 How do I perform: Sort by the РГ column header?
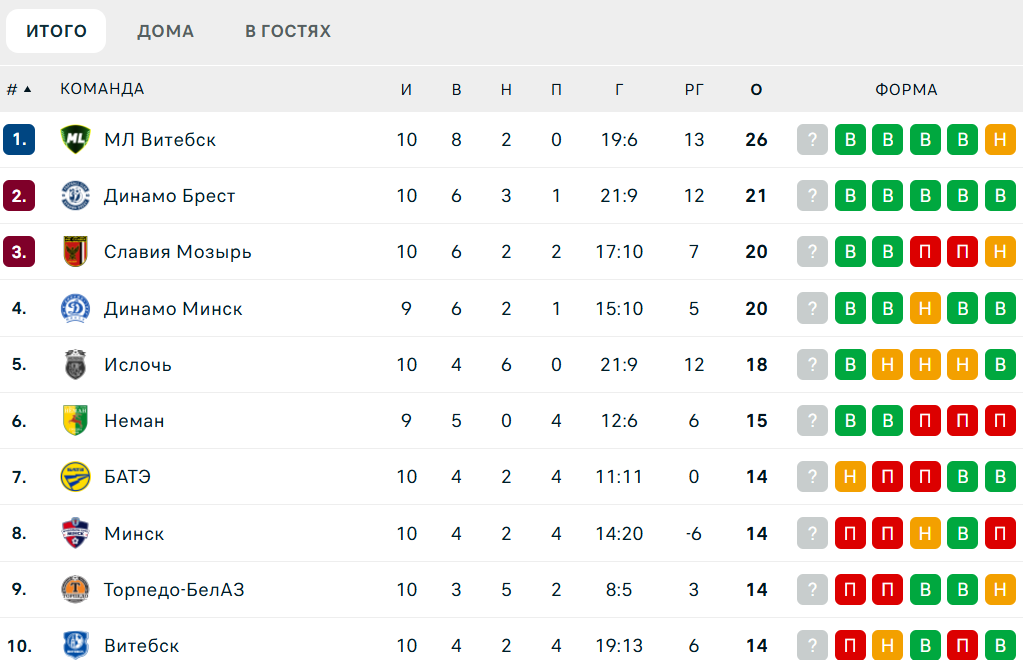694,89
